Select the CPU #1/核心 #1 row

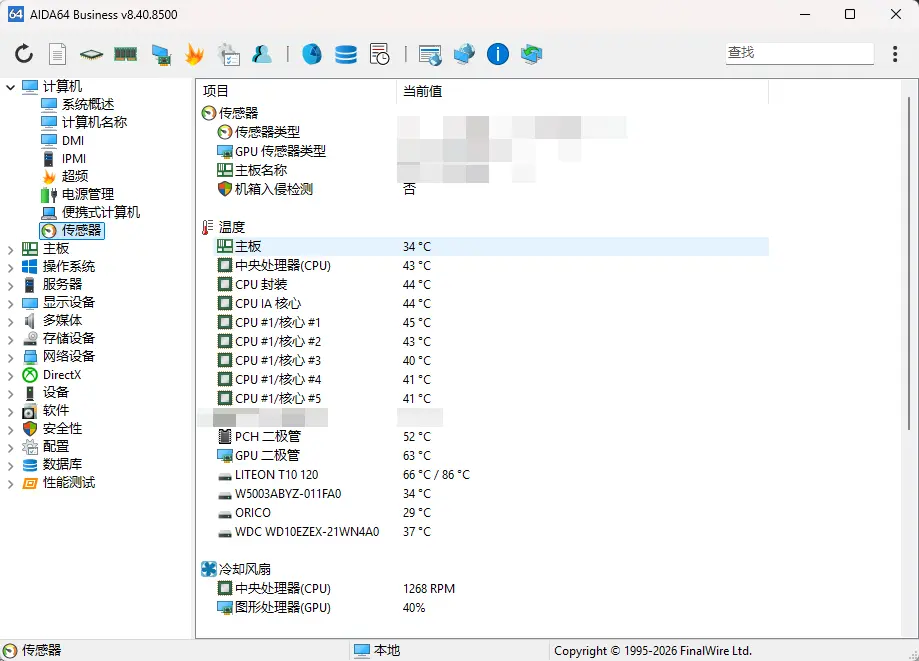[492, 322]
